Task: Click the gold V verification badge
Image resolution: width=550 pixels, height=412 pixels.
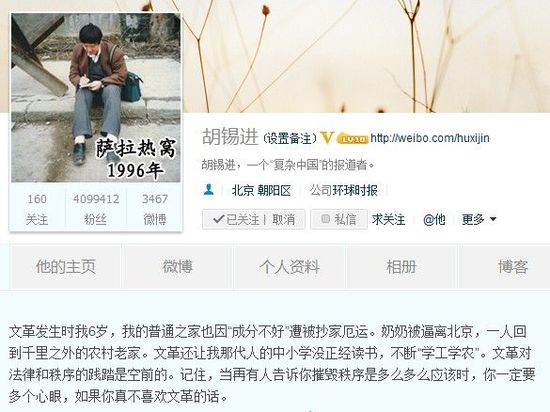Action: pyautogui.click(x=327, y=137)
